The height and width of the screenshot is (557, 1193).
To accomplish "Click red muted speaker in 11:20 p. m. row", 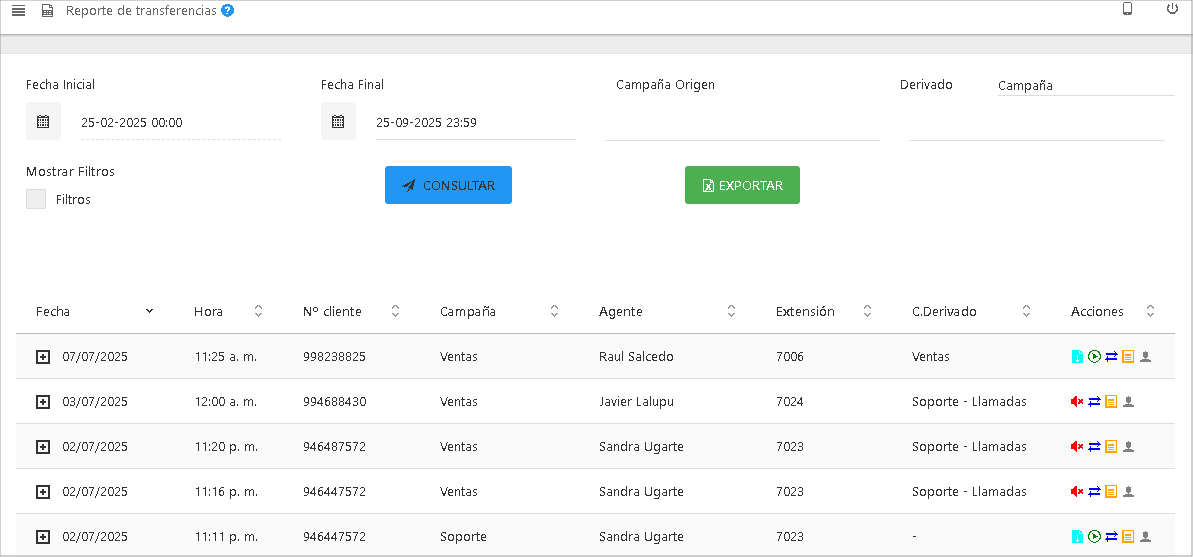I will (1077, 447).
